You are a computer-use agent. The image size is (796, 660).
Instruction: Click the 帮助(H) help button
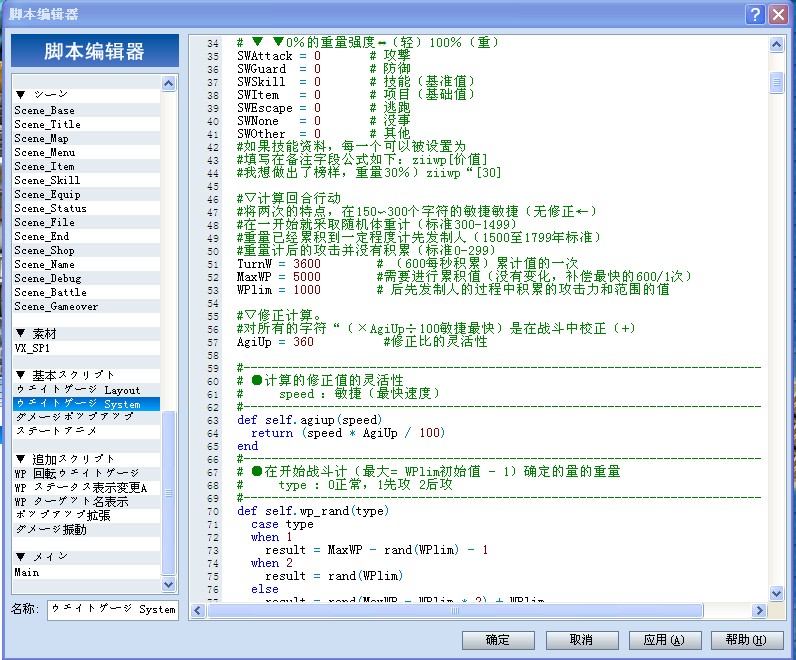tap(747, 640)
